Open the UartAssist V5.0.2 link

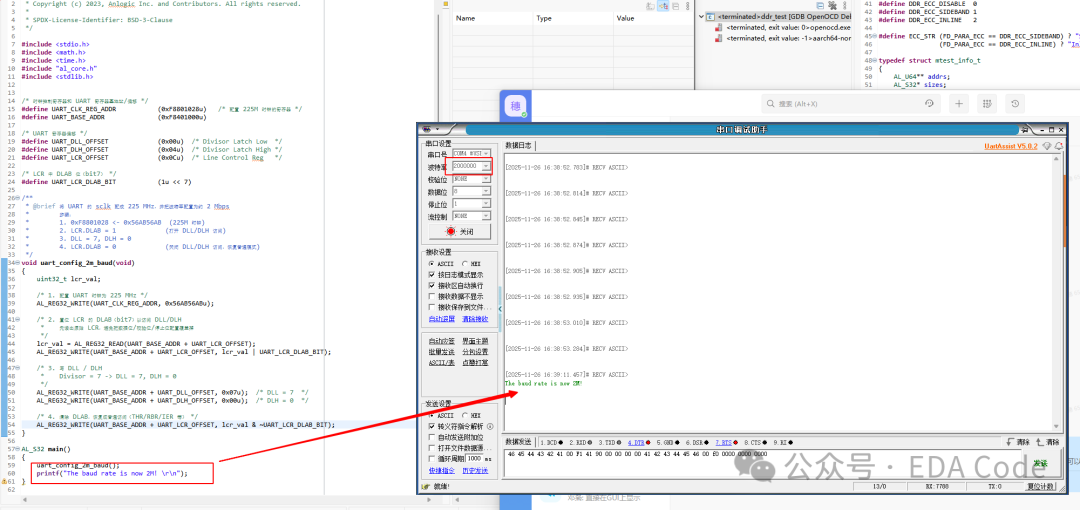1011,146
